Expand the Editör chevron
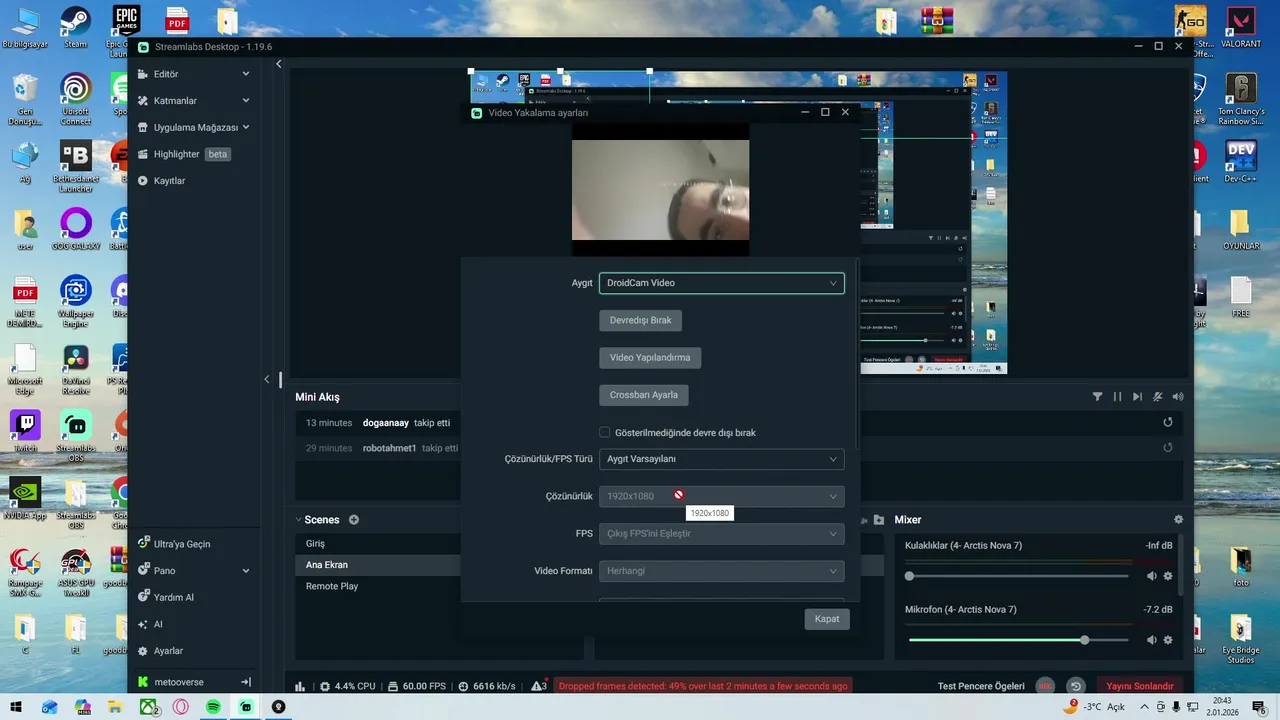This screenshot has width=1280, height=720. (x=246, y=74)
